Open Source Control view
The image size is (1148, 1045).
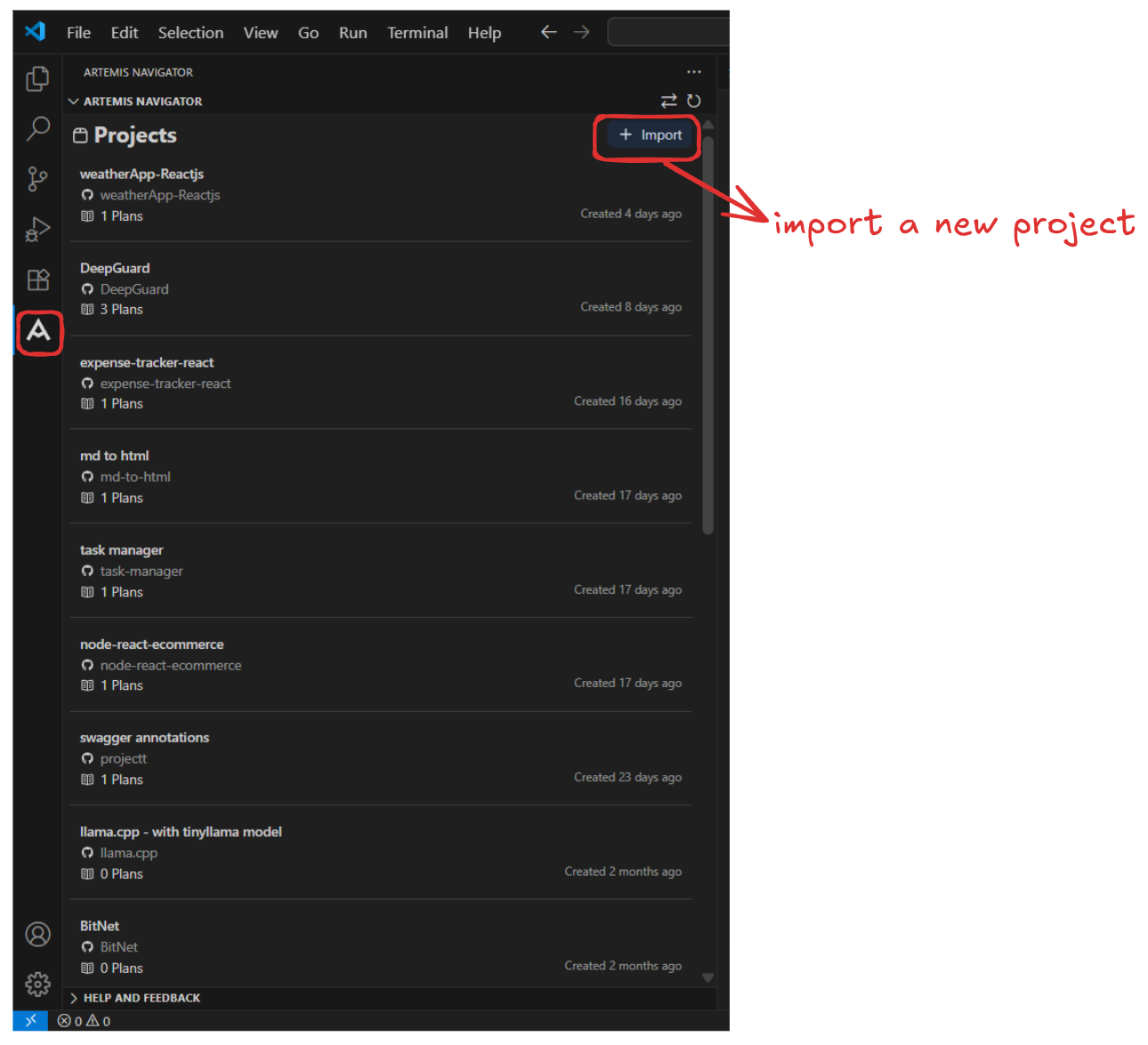pyautogui.click(x=37, y=179)
